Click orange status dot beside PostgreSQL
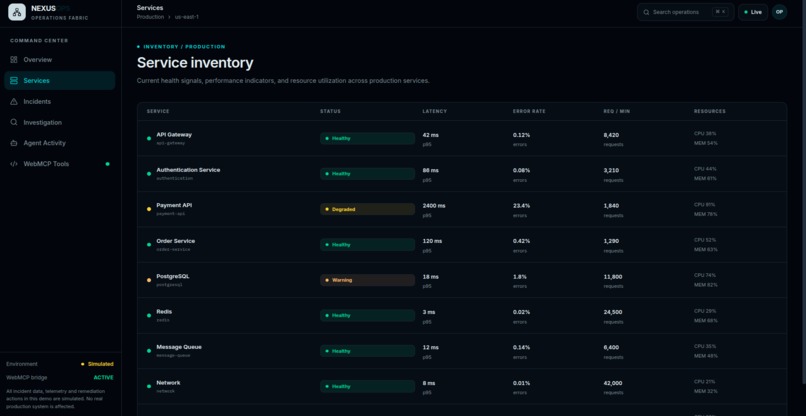This screenshot has height=416, width=806. pos(149,280)
